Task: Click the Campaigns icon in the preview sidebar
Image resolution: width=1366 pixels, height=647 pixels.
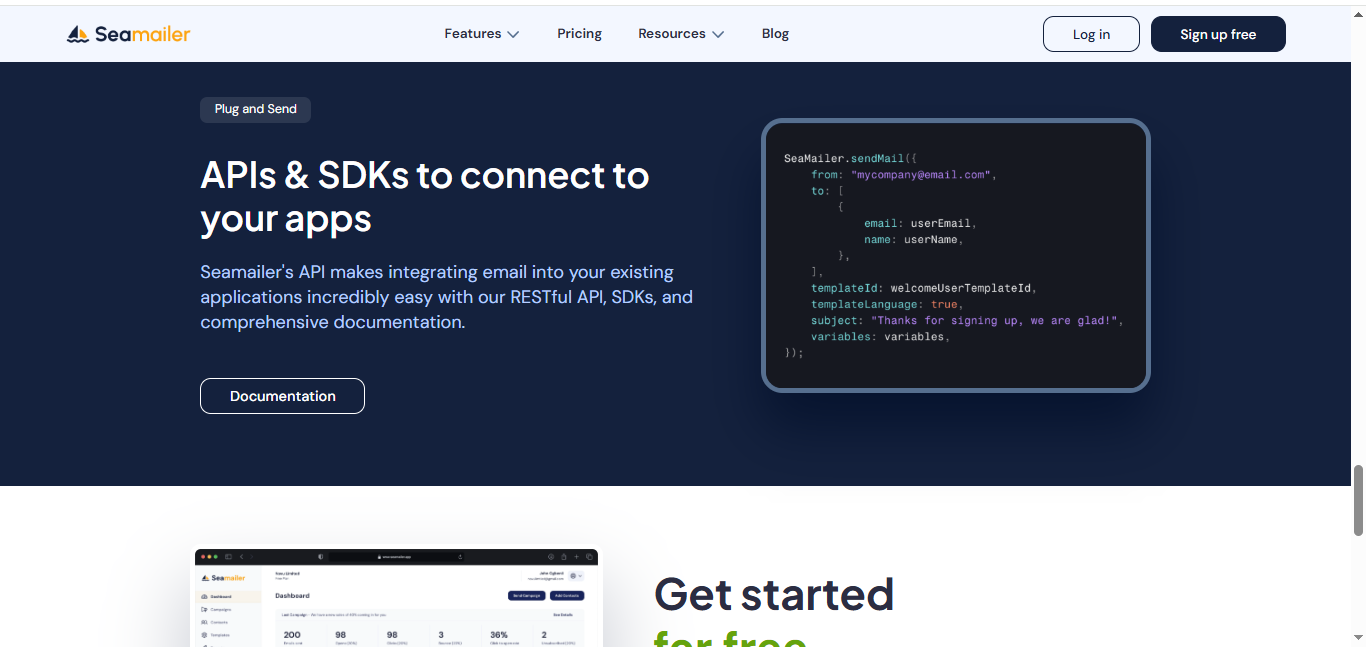Action: [204, 609]
